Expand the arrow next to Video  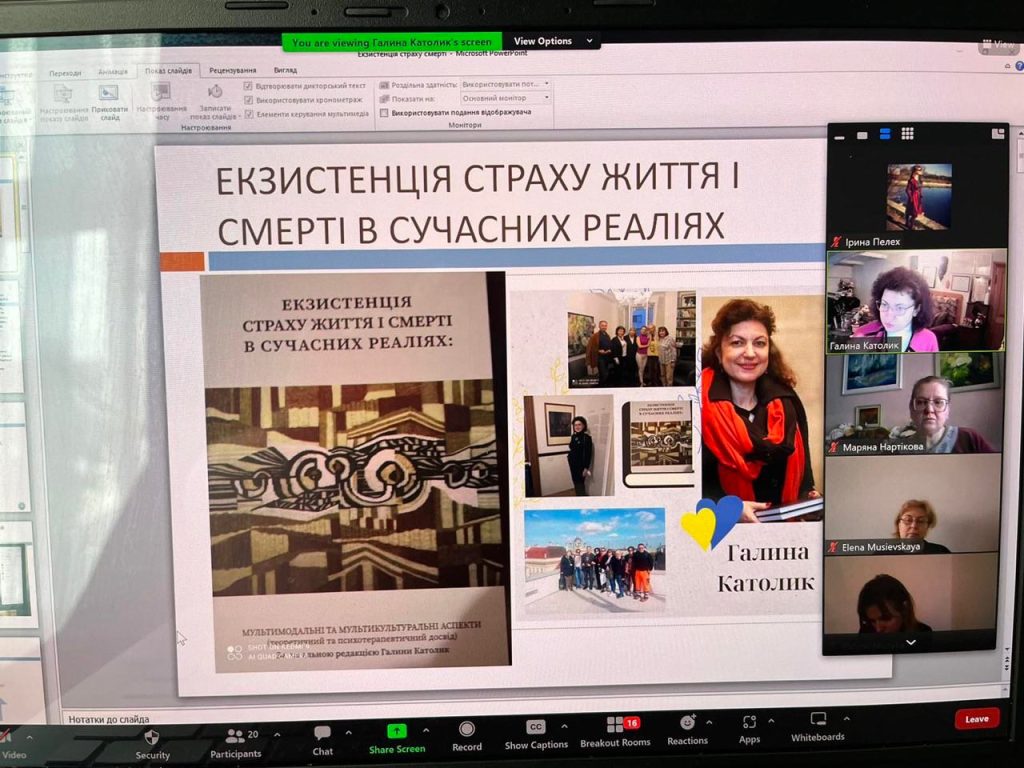pos(29,739)
